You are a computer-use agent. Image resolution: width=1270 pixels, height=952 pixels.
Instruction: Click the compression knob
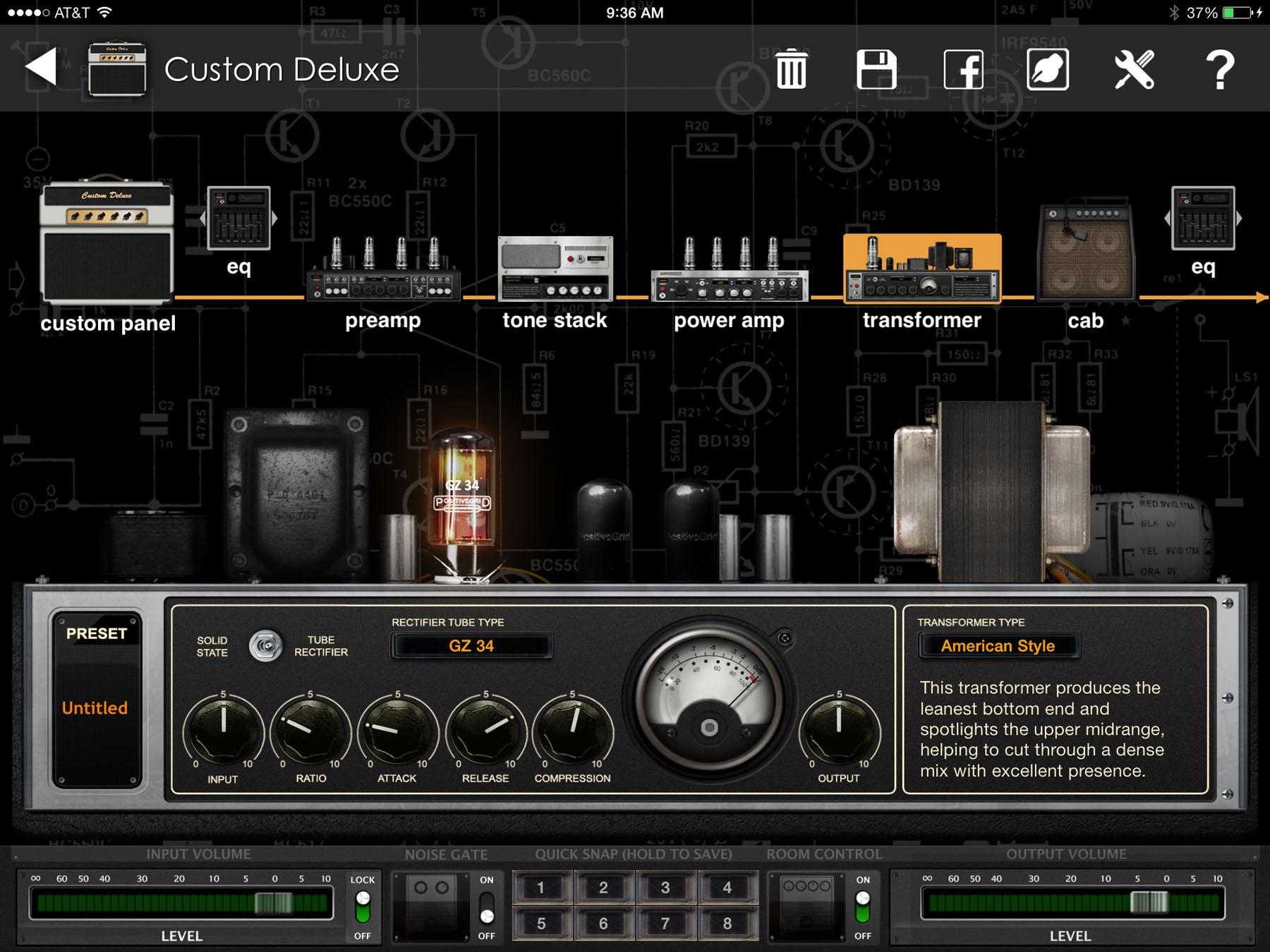click(x=572, y=731)
